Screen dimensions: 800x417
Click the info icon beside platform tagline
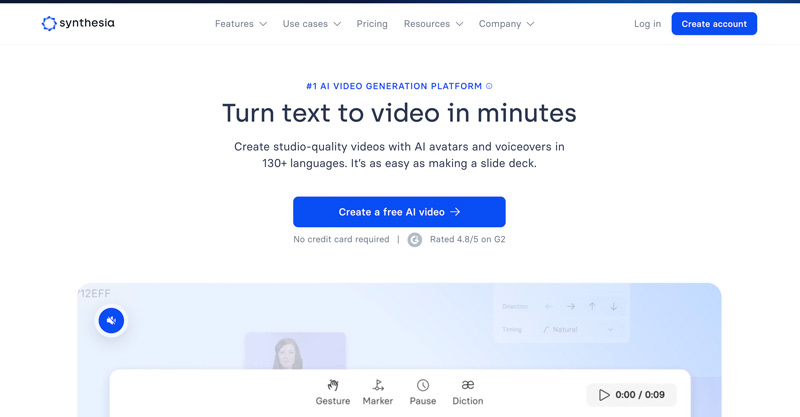[489, 86]
